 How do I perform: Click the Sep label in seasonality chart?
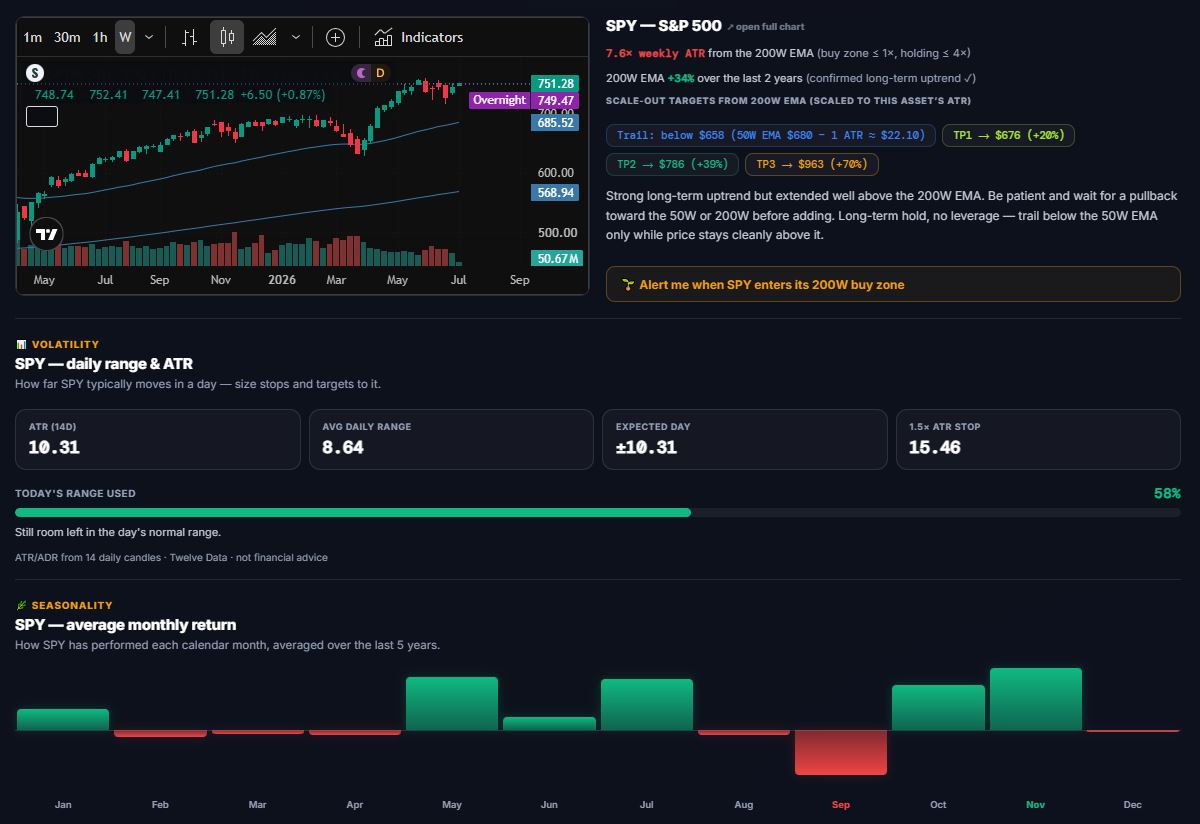(841, 805)
